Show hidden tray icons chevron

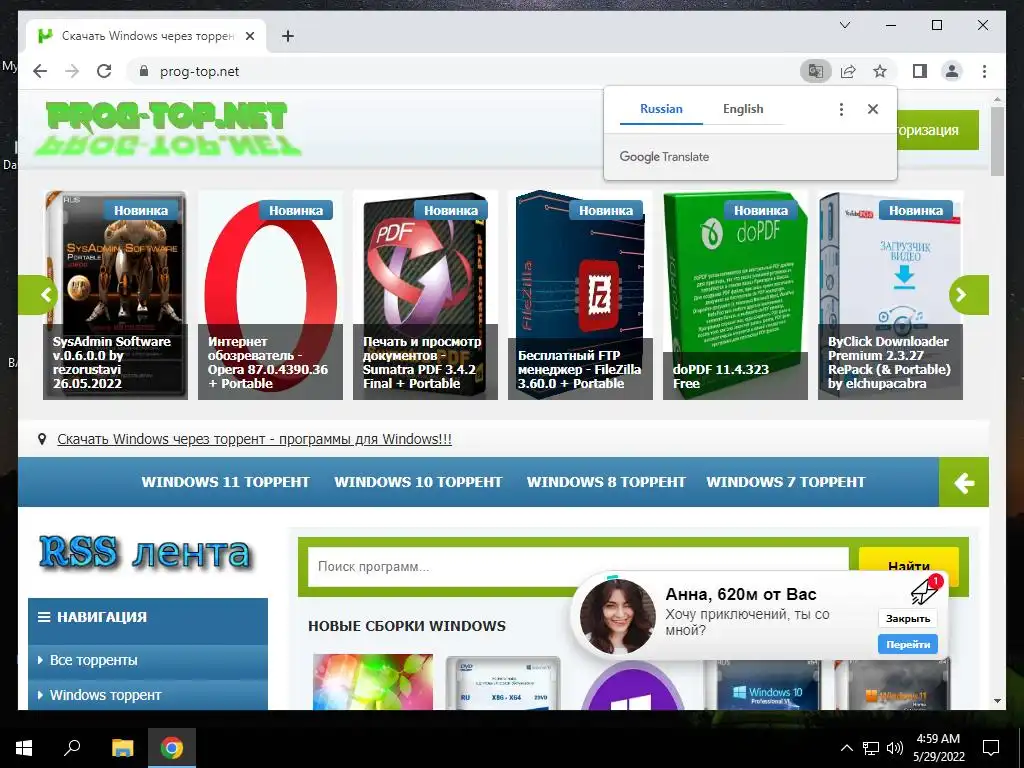click(x=846, y=748)
